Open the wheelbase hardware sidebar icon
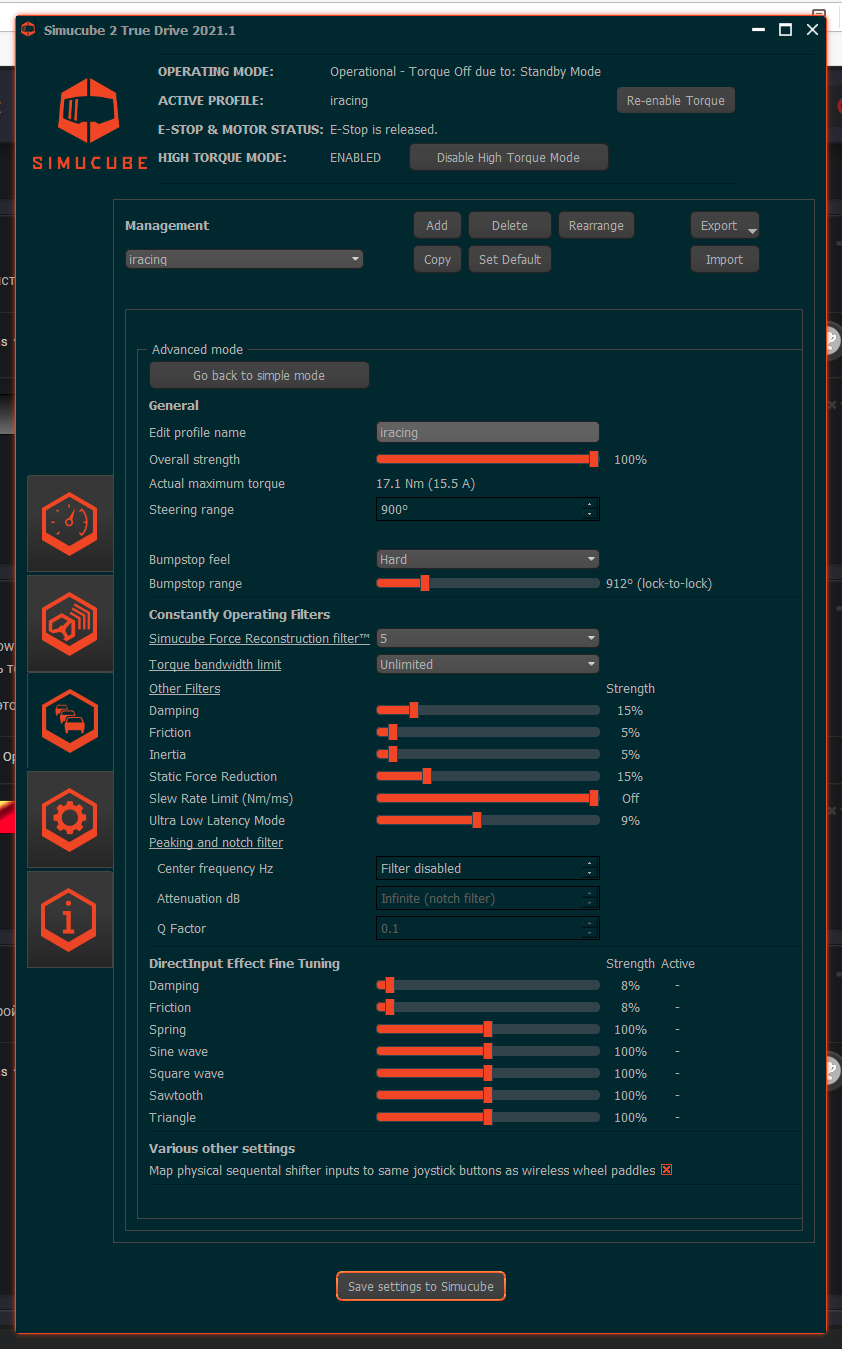Screen dimensions: 842x1349 (69, 622)
